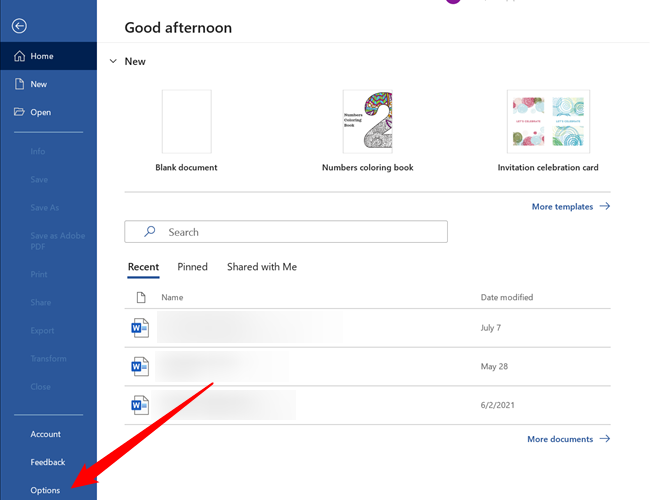Open the Invitation celebration card template
Screen dimensions: 650x500
click(548, 121)
